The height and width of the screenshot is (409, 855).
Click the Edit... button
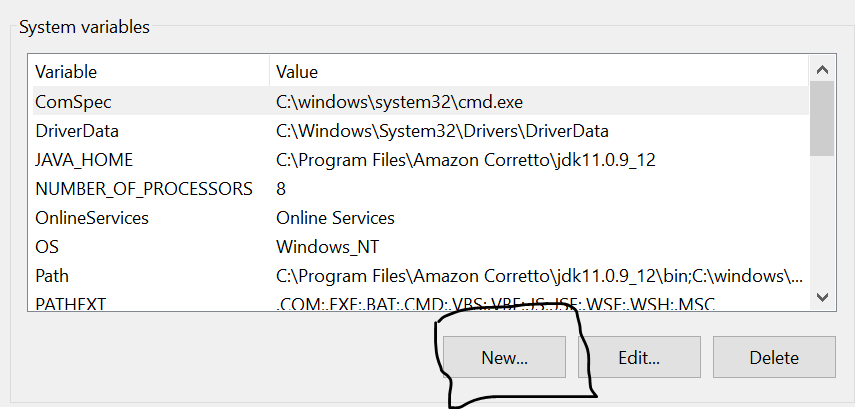tap(639, 357)
